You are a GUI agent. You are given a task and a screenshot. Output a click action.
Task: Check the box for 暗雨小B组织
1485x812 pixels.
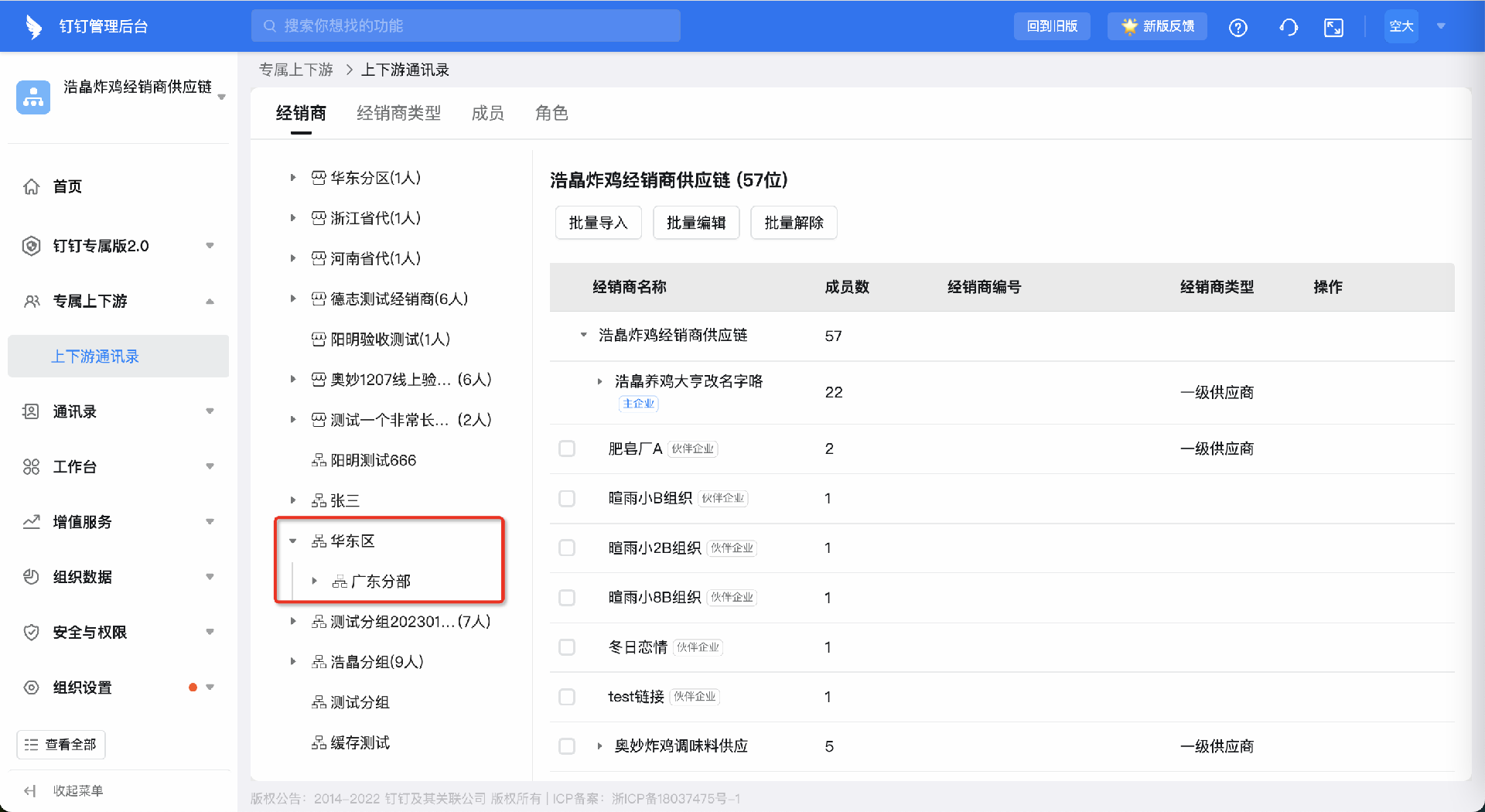point(567,498)
